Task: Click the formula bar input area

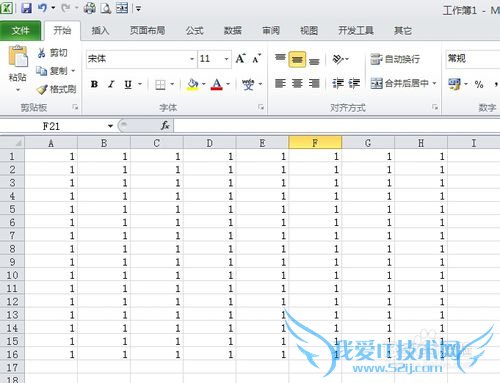Action: tap(337, 126)
